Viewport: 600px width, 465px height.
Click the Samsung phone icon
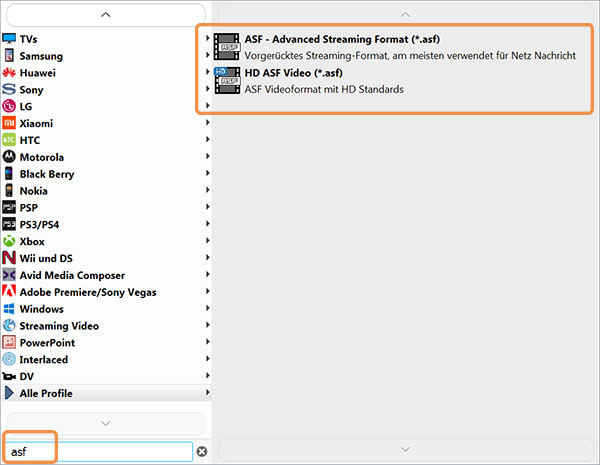coord(9,55)
